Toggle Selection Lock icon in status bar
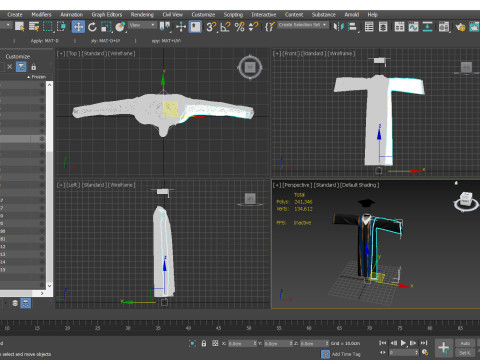The width and height of the screenshot is (480, 360). pos(204,343)
